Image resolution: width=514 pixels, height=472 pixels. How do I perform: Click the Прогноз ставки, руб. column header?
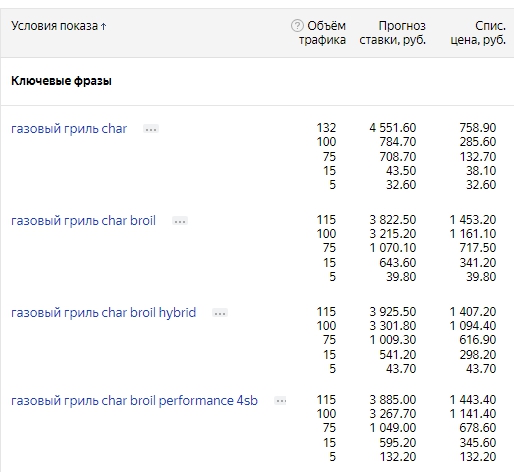[x=393, y=33]
